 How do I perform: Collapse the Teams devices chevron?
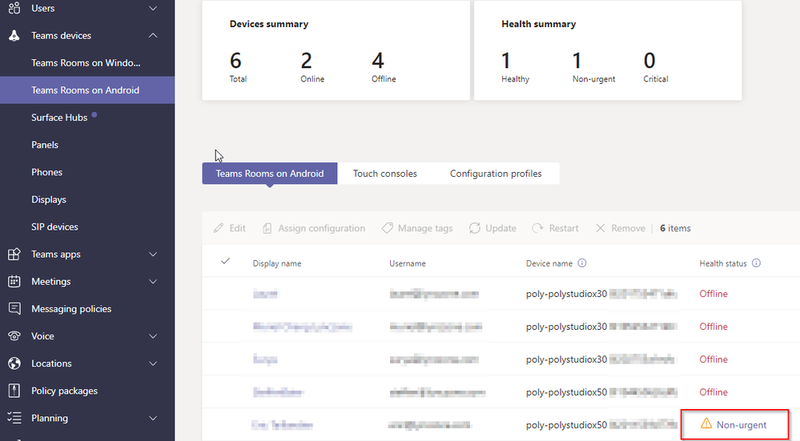click(x=153, y=36)
